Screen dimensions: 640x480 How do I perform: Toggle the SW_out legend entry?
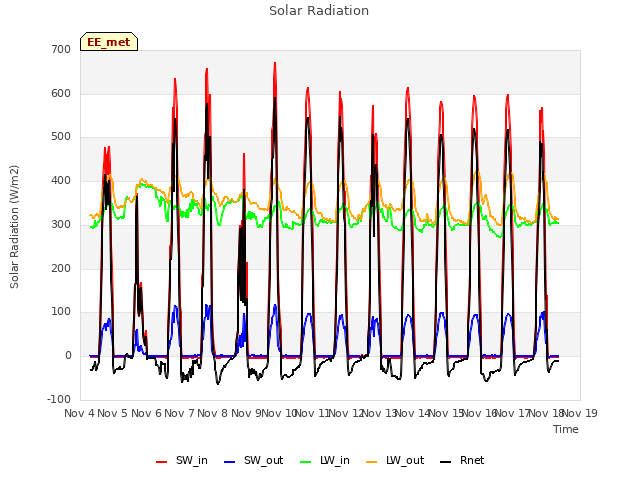[253, 461]
